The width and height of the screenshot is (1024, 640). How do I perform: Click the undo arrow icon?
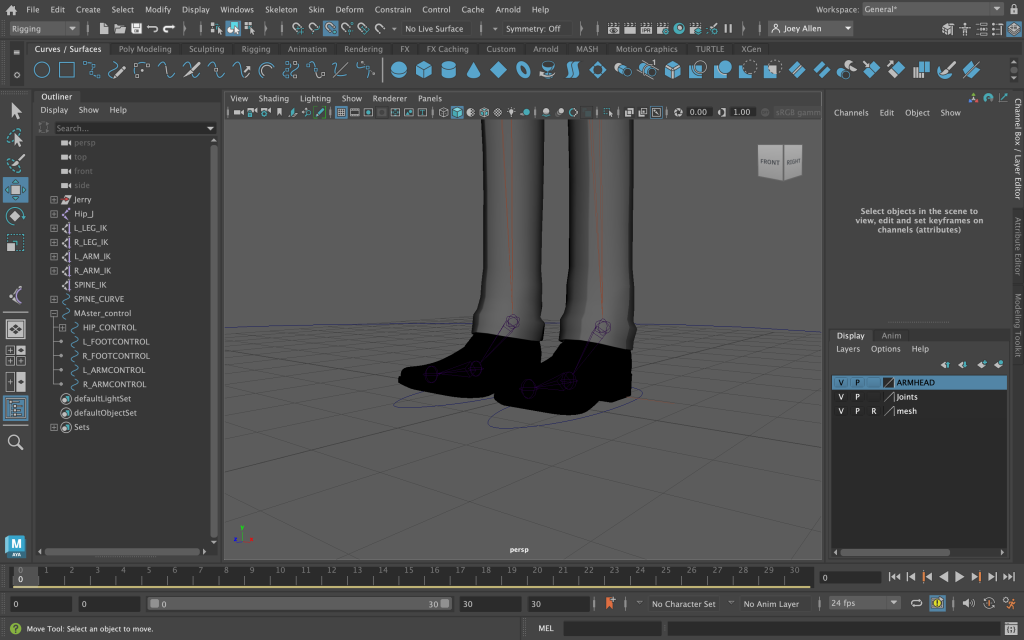(151, 29)
